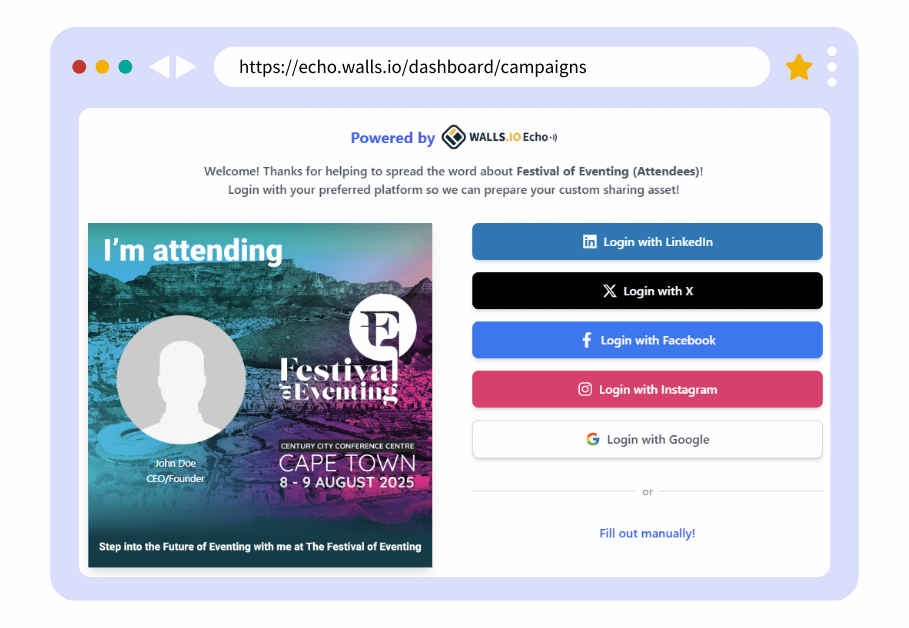Click the X logo icon
The height and width of the screenshot is (628, 909).
click(x=609, y=291)
